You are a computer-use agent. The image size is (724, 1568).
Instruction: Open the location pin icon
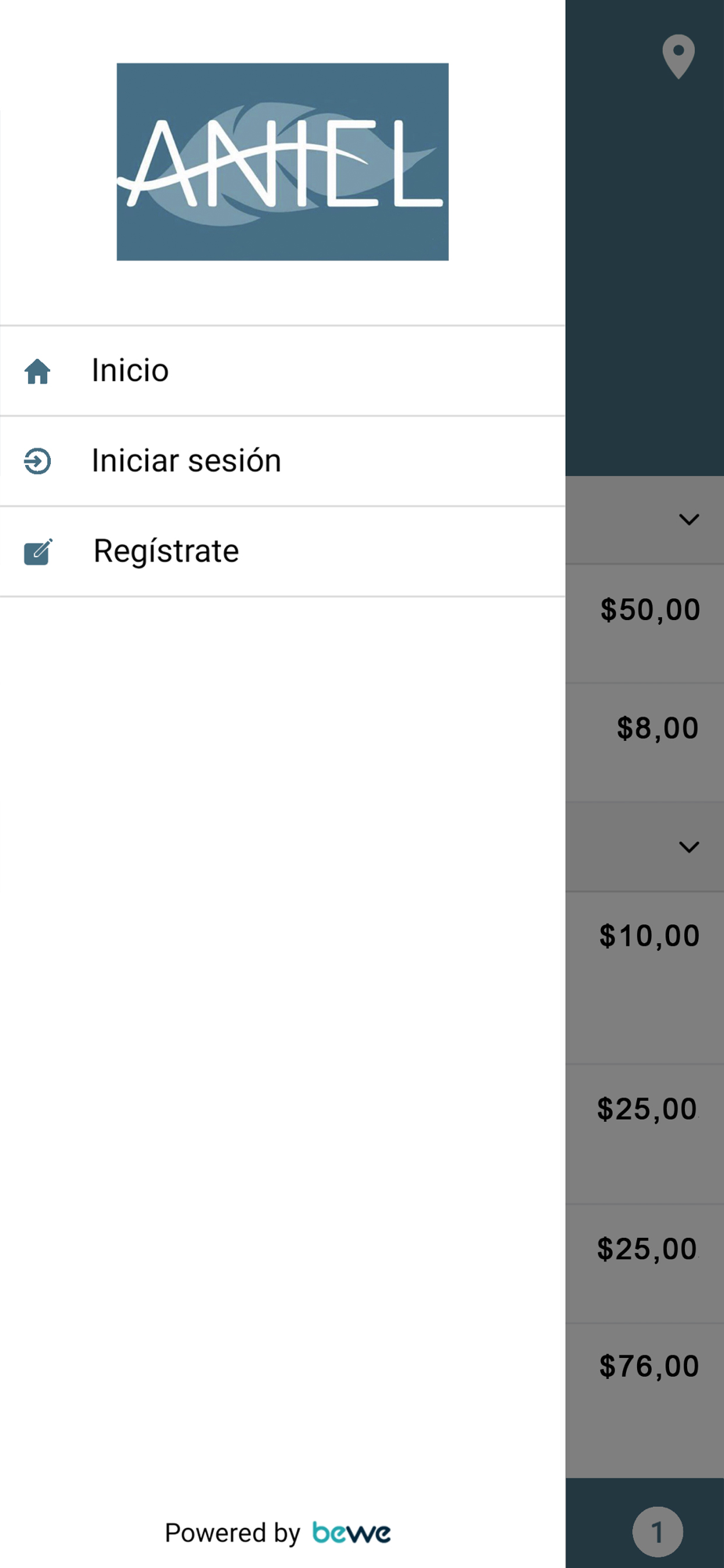[679, 56]
